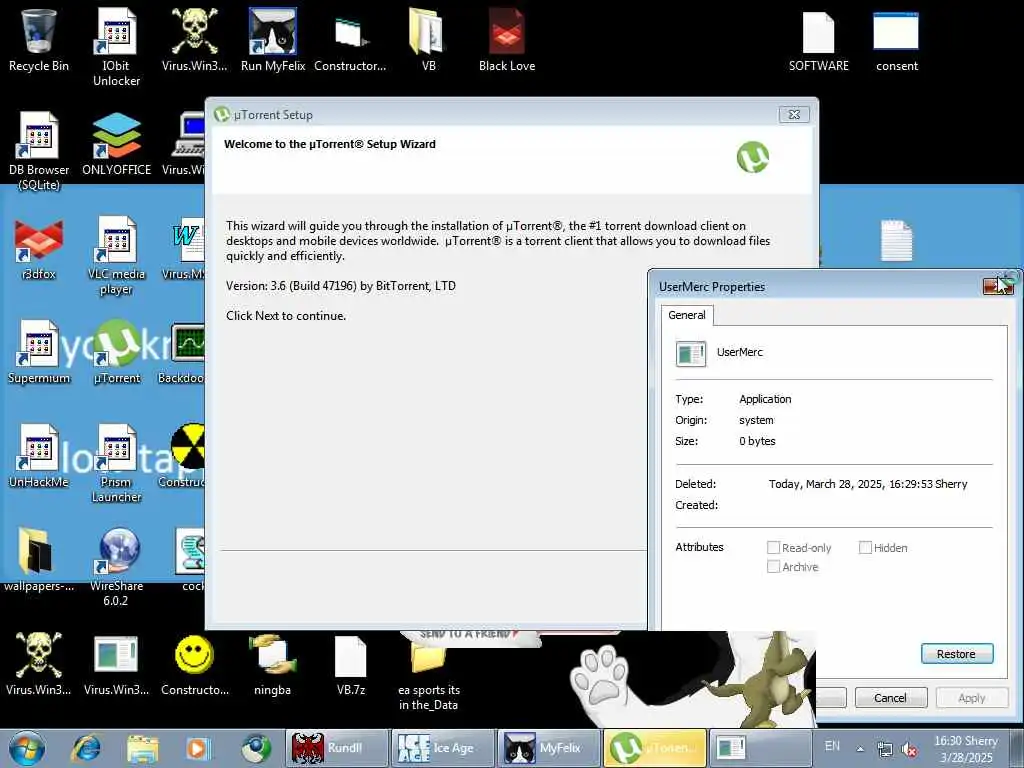The width and height of the screenshot is (1024, 768).
Task: Click the UserMerc name in Properties
Action: [x=739, y=352]
